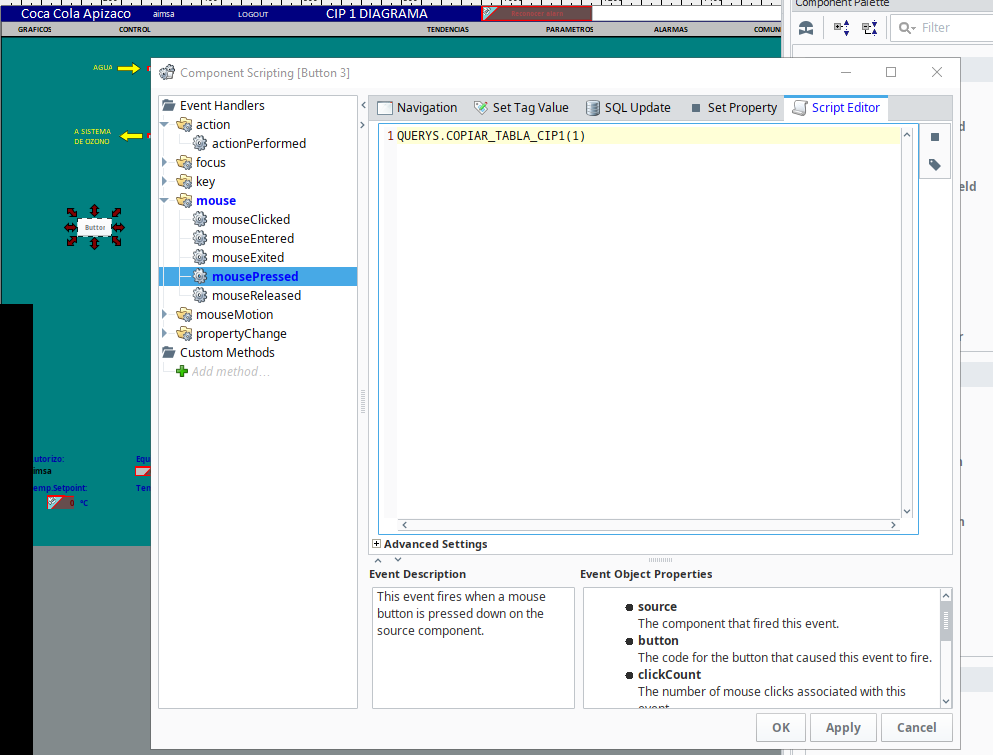Viewport: 993px width, 755px height.
Task: Select the mouseClicked event handler
Action: 251,220
